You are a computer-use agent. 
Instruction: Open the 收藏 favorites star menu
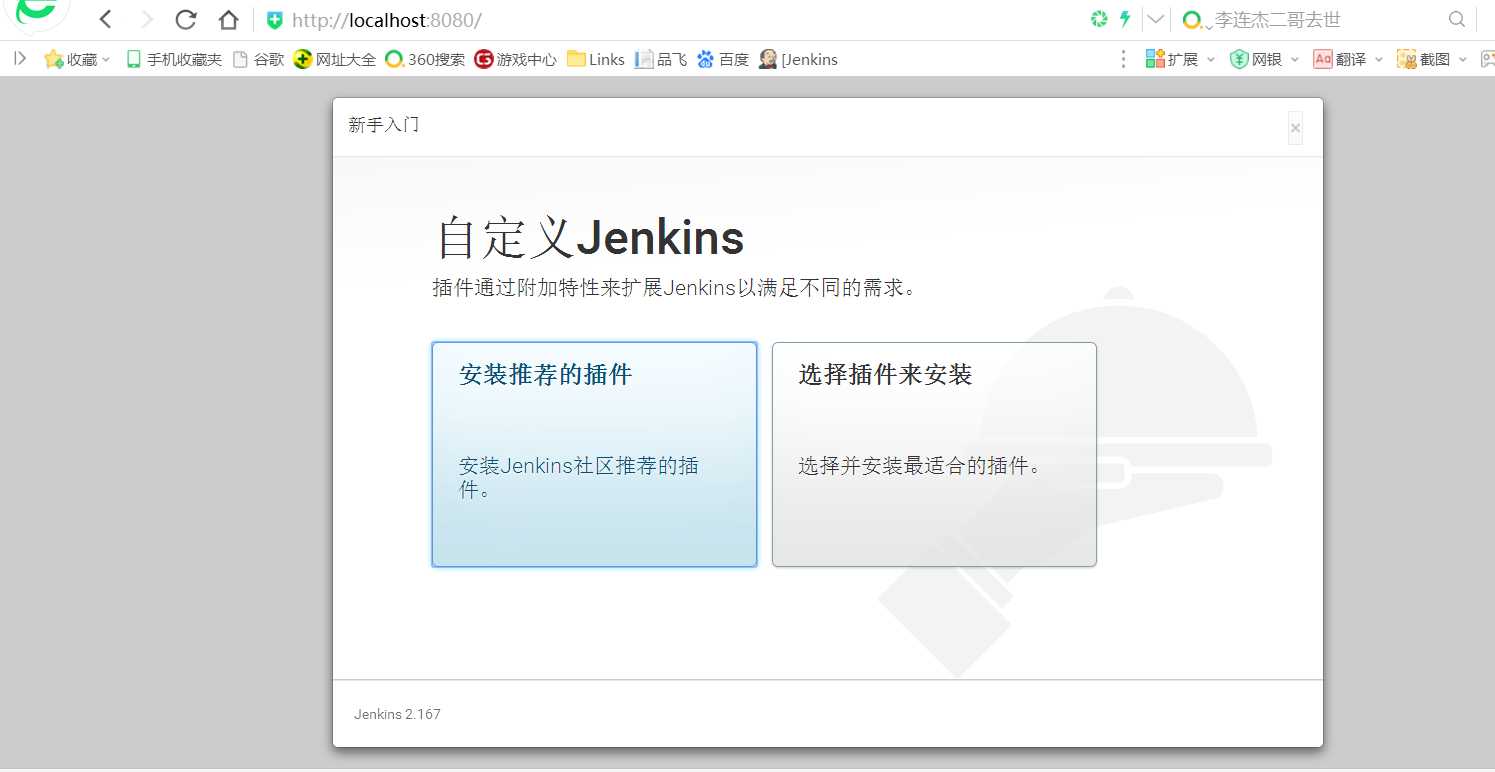77,59
